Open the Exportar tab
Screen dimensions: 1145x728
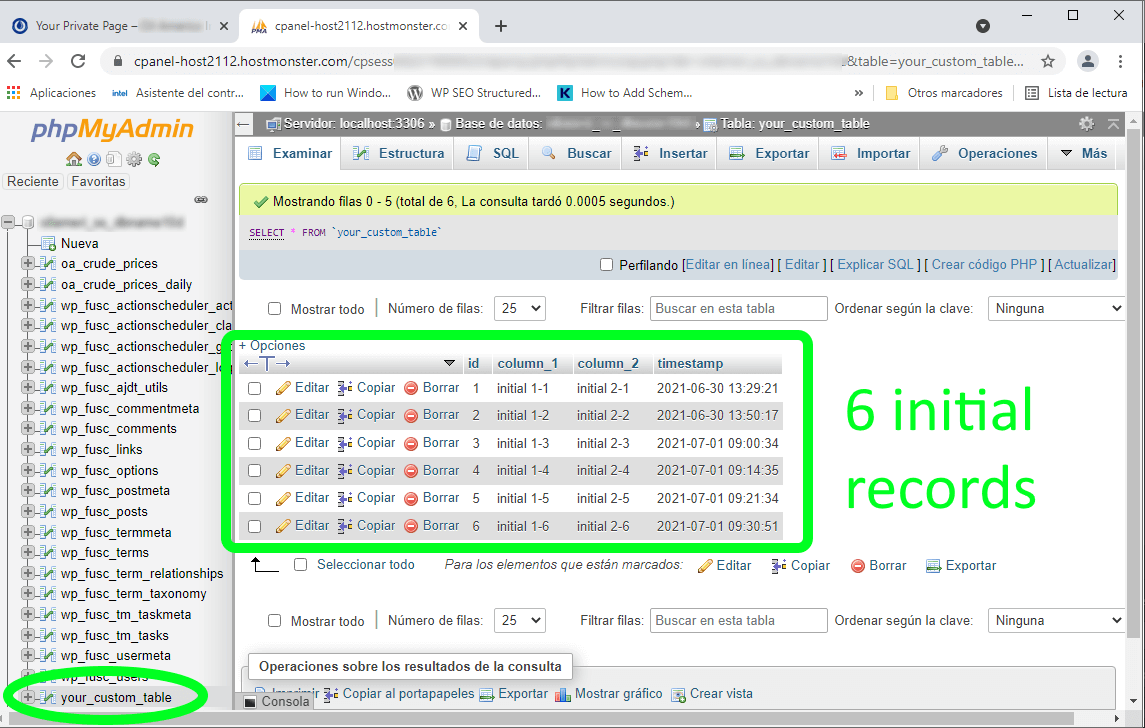pos(770,153)
